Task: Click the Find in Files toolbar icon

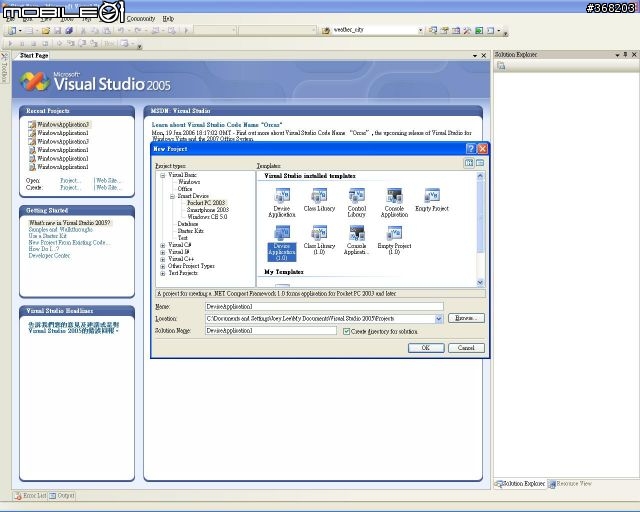Action: (326, 30)
